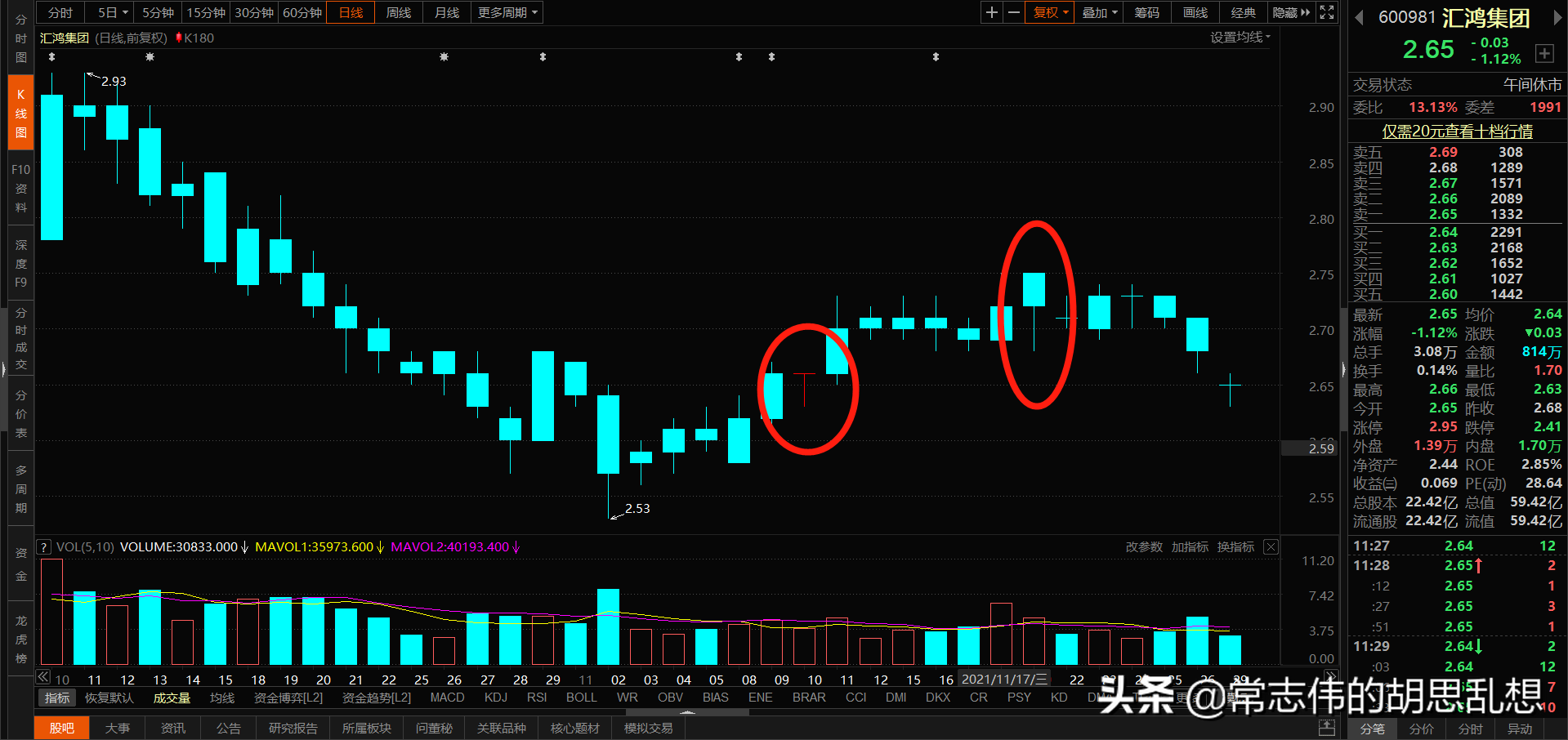Click the 仅需20元查看十档行情 link
The image size is (1568, 740).
pos(1456,131)
